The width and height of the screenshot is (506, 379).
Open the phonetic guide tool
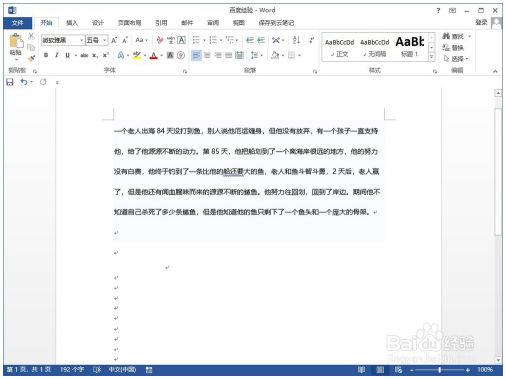(171, 40)
